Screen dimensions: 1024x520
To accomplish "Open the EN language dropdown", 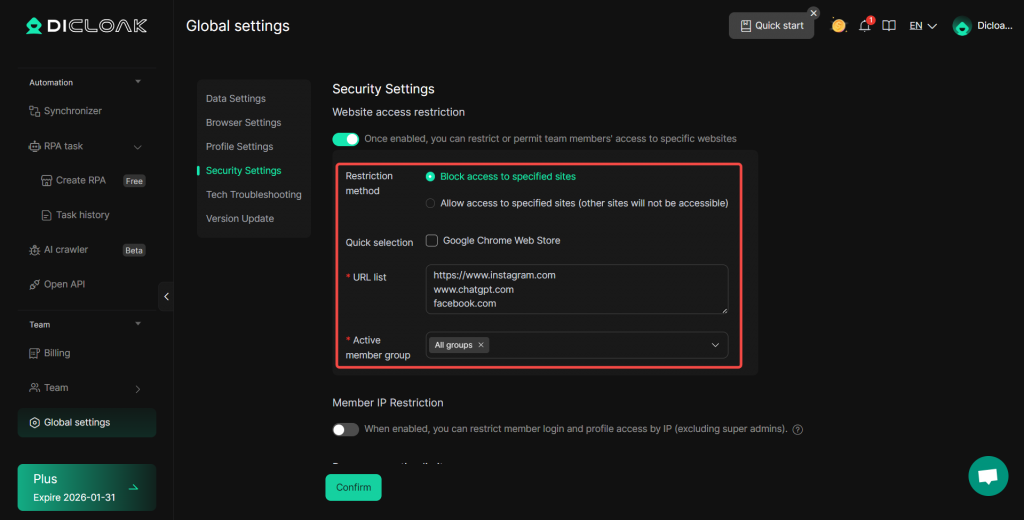I will click(922, 26).
